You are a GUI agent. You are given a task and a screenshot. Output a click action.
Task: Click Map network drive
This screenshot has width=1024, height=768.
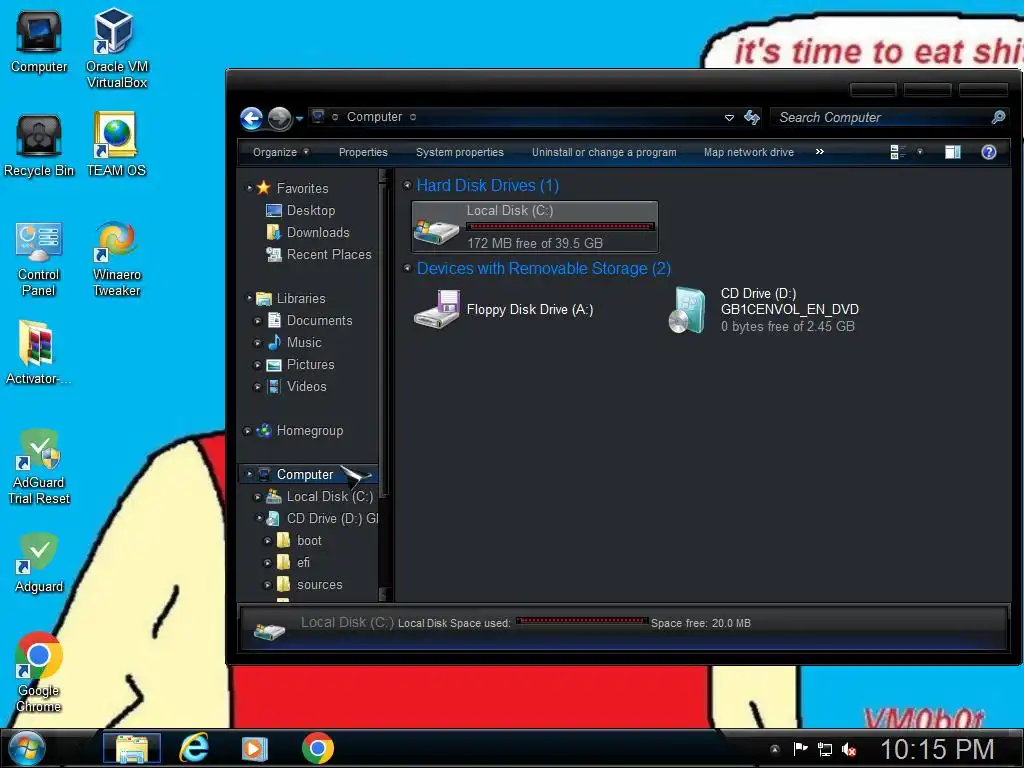[x=748, y=152]
